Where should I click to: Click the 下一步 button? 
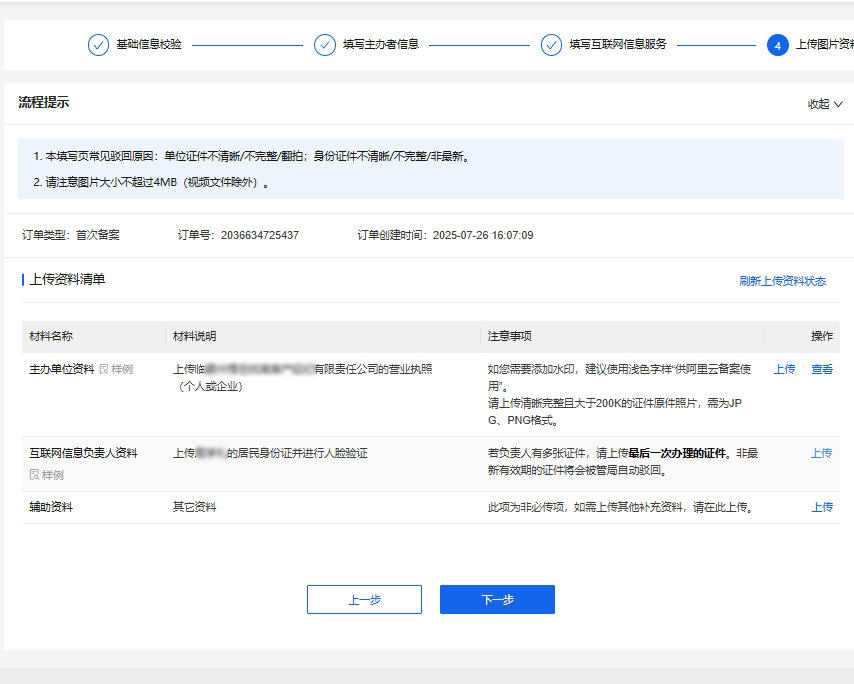pos(497,599)
